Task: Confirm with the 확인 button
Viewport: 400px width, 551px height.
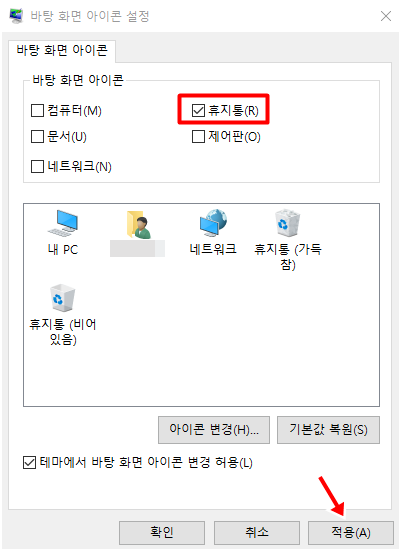Action: [x=162, y=532]
